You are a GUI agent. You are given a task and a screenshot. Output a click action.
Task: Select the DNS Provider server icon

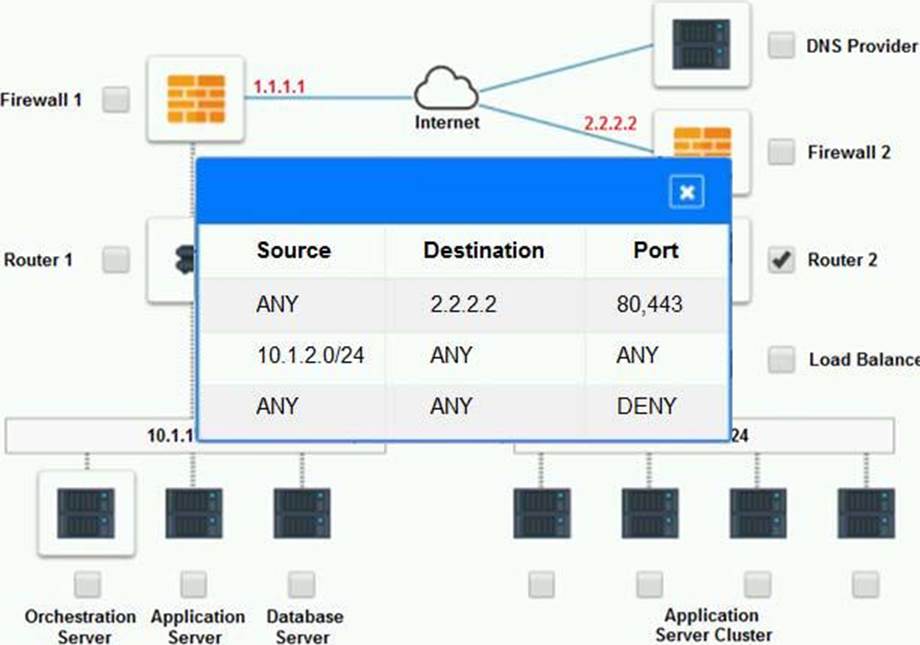(x=700, y=44)
